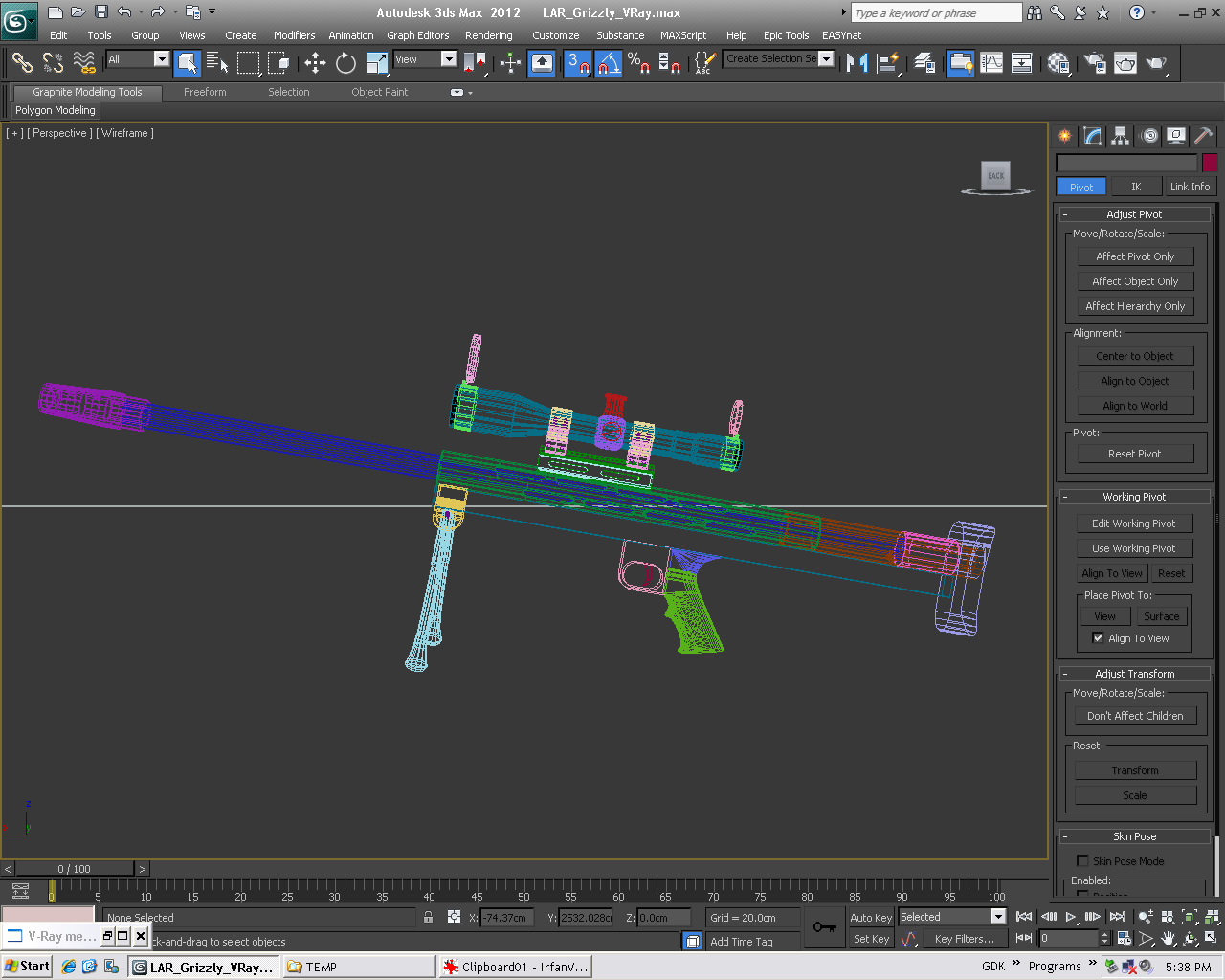Open the Motion command panel
The width and height of the screenshot is (1225, 980).
pos(1149,136)
